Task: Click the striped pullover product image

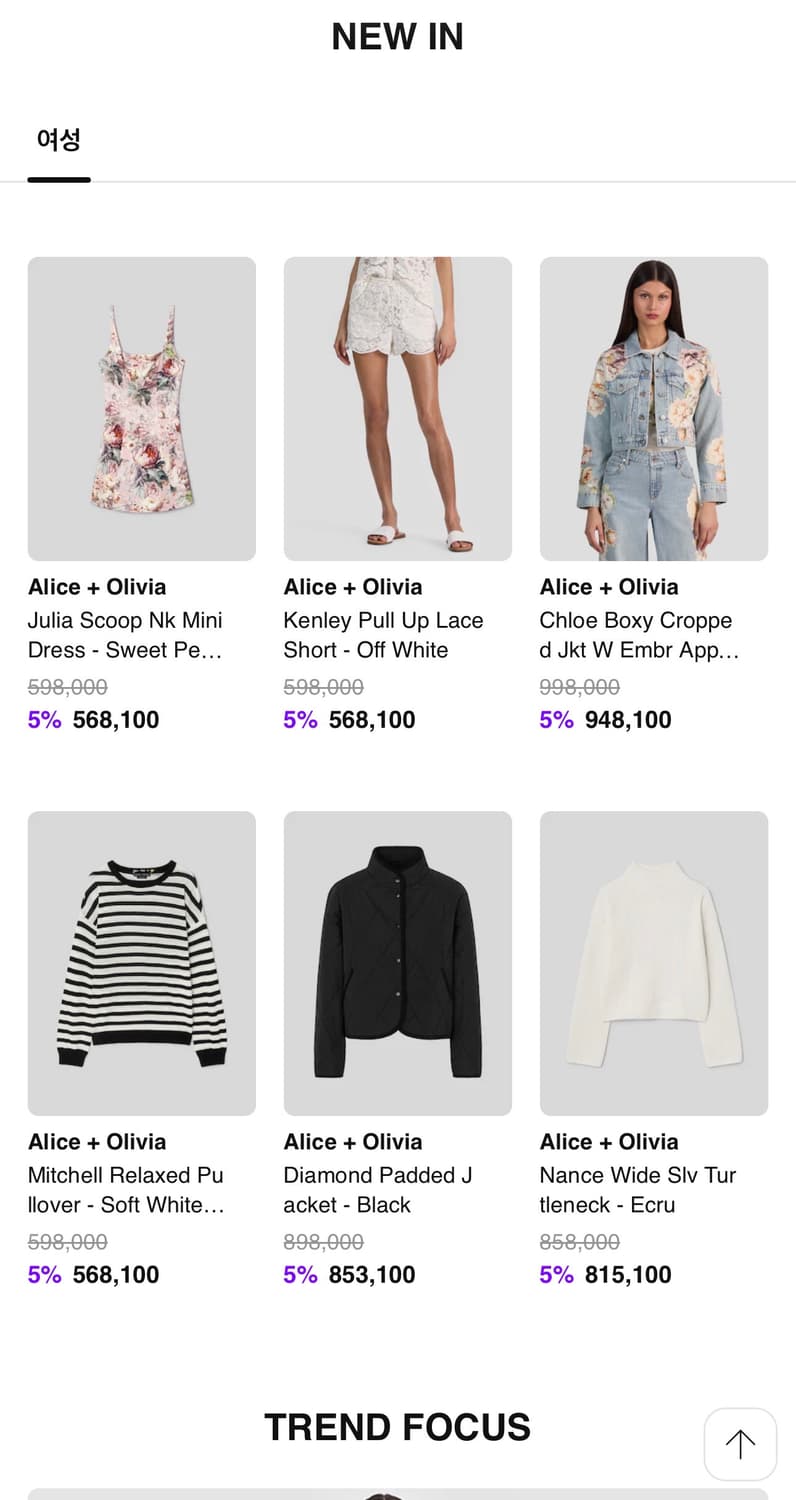Action: tap(141, 962)
